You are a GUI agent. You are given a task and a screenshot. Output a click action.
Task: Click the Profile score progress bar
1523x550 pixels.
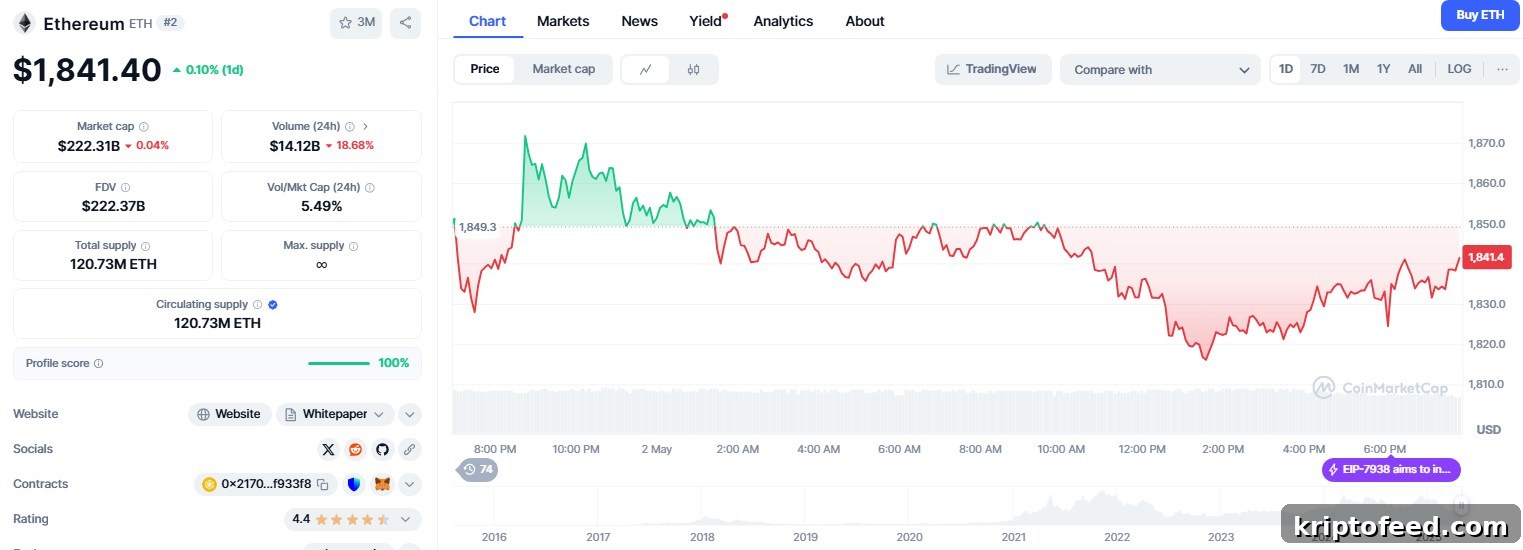[x=339, y=363]
